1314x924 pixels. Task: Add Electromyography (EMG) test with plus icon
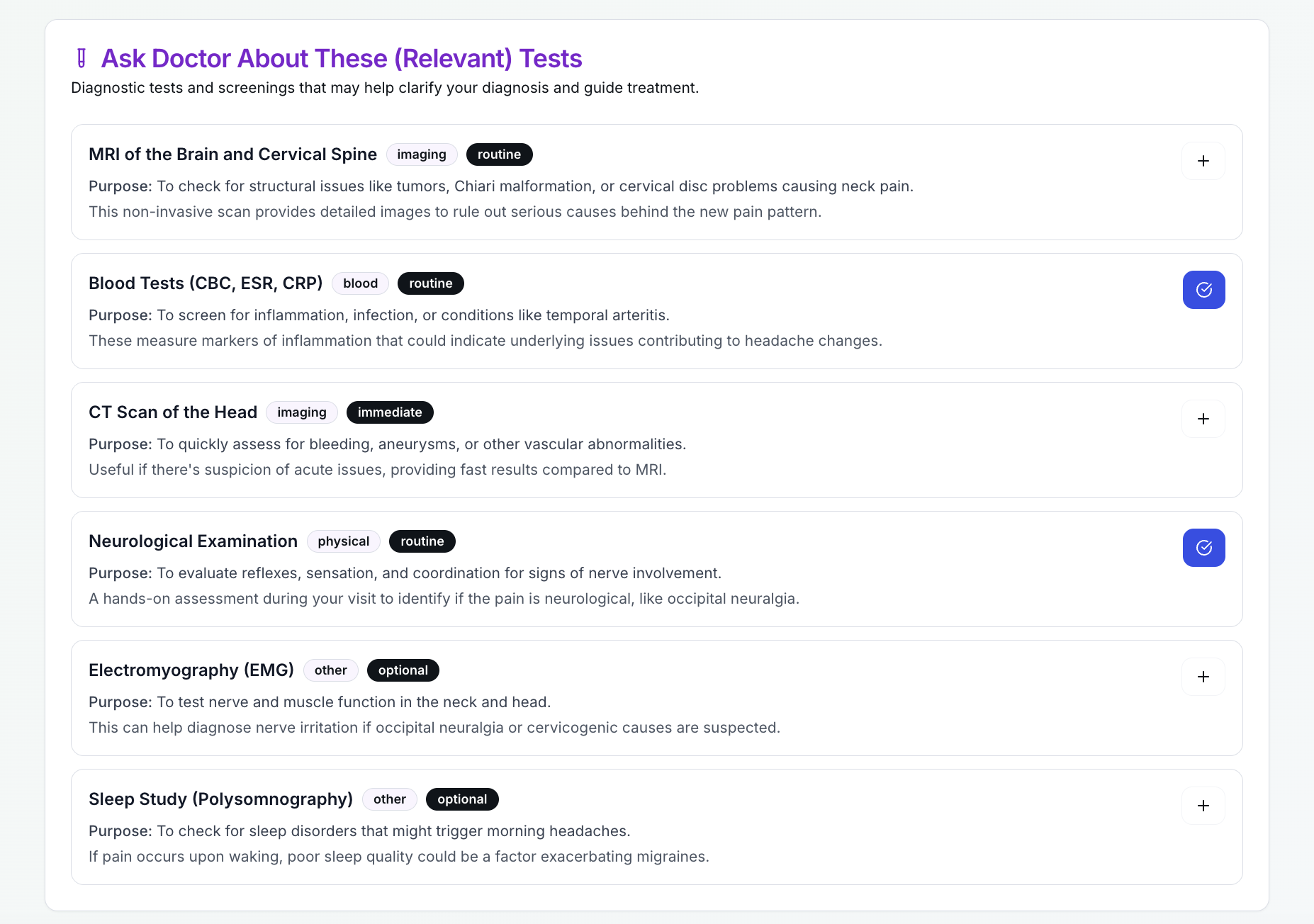point(1203,677)
